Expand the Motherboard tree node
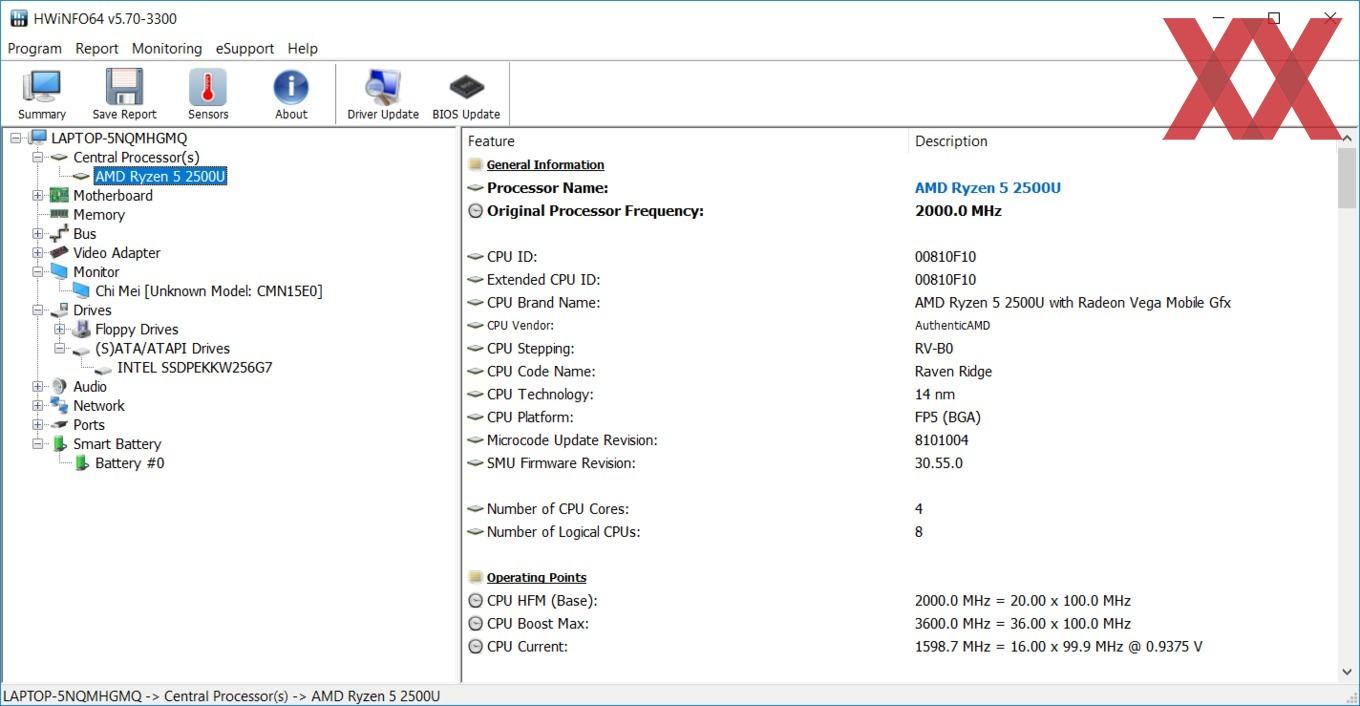 38,195
